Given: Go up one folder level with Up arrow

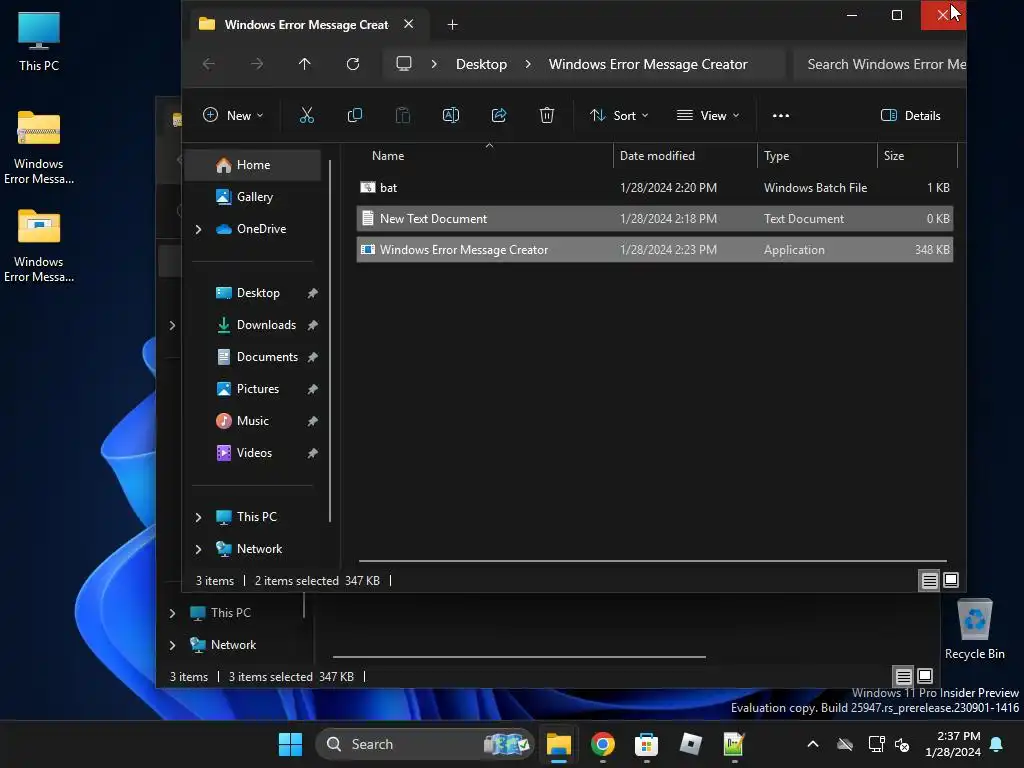Looking at the screenshot, I should [304, 64].
